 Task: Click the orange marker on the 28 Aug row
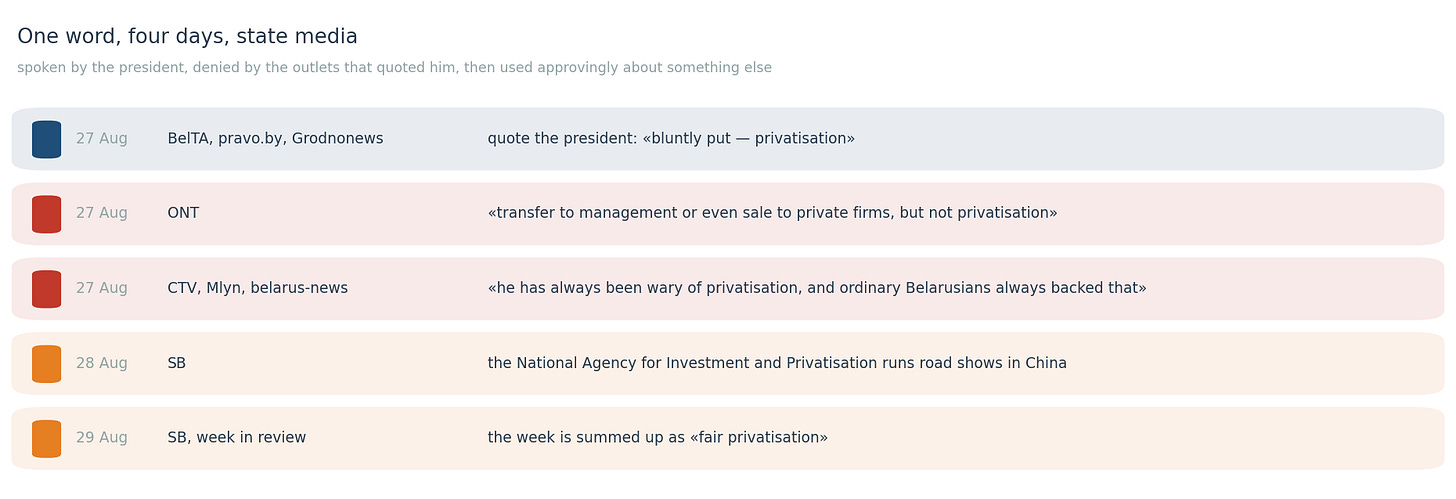coord(46,364)
